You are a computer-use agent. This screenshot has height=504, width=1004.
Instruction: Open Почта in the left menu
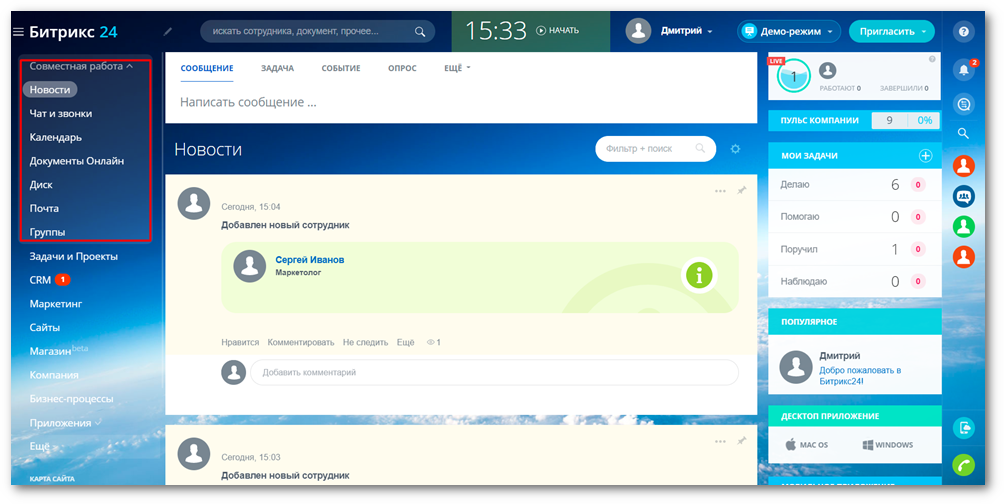coord(44,208)
